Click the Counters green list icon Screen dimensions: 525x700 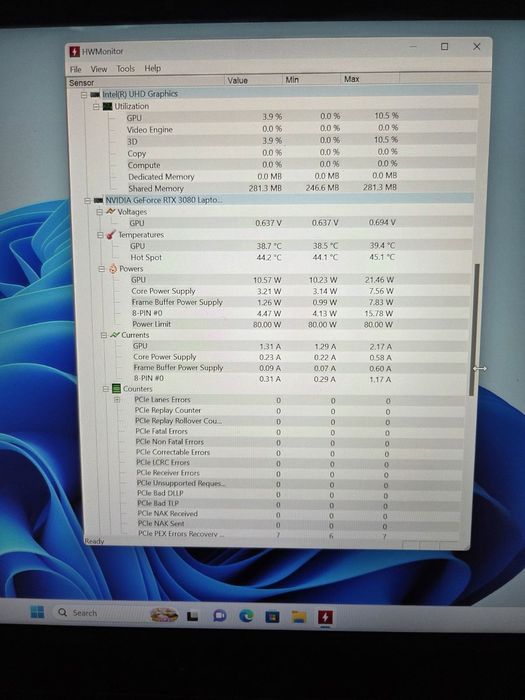116,388
